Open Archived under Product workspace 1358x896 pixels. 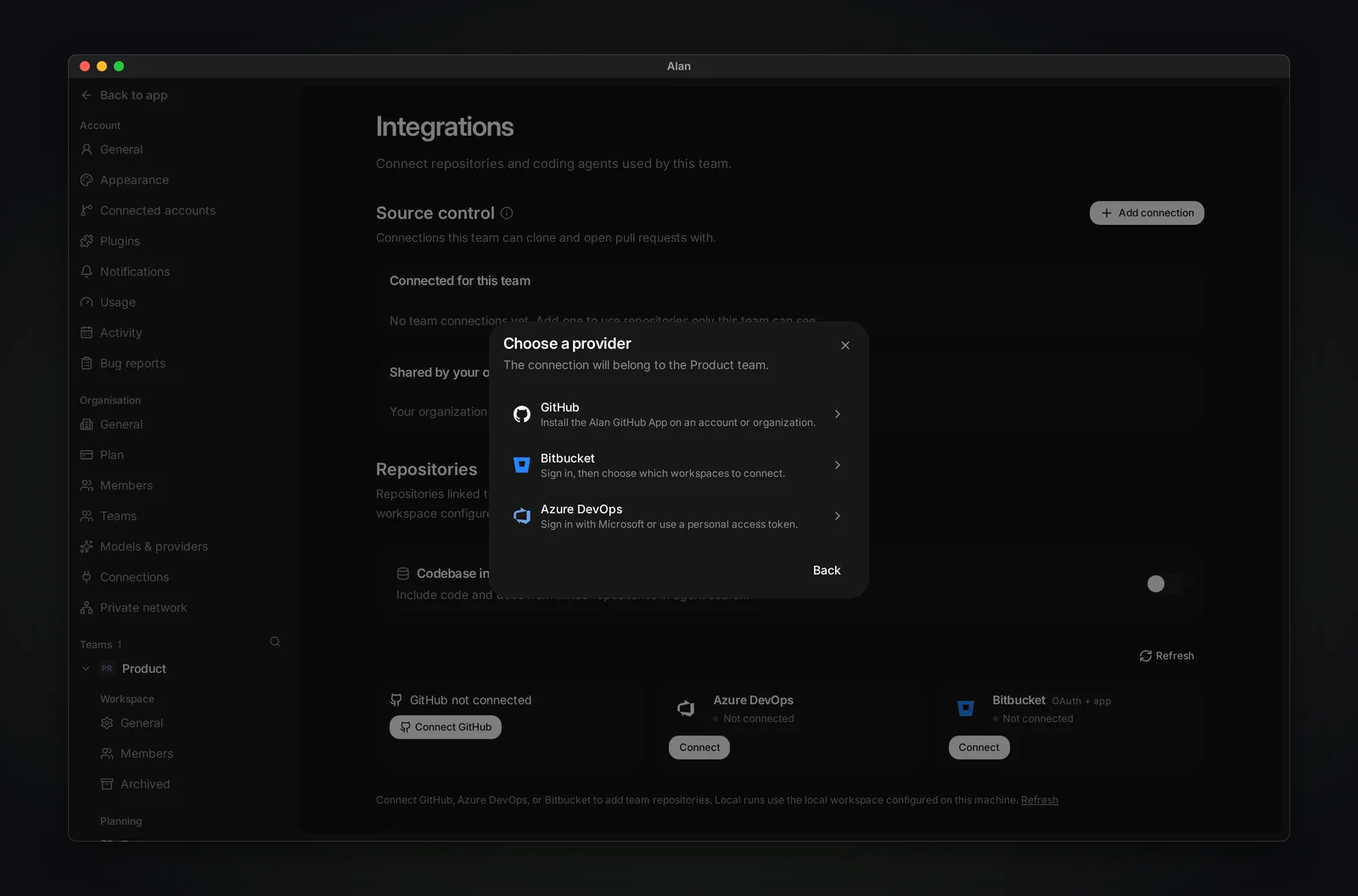point(145,784)
